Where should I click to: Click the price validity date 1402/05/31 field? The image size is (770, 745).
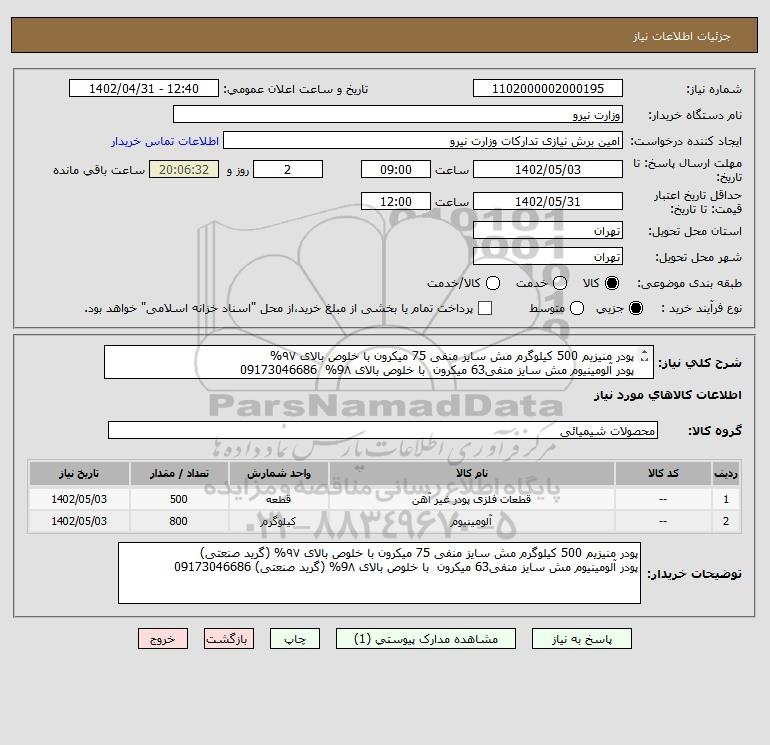tap(548, 202)
